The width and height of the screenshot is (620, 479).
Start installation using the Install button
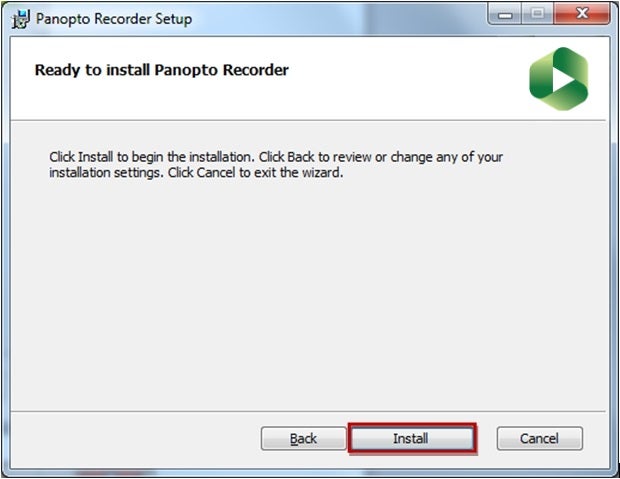[412, 438]
